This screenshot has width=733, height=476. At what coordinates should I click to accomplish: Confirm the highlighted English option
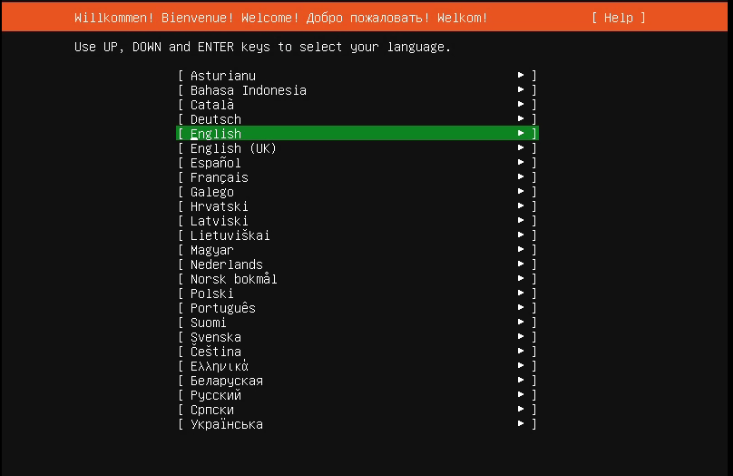357,133
